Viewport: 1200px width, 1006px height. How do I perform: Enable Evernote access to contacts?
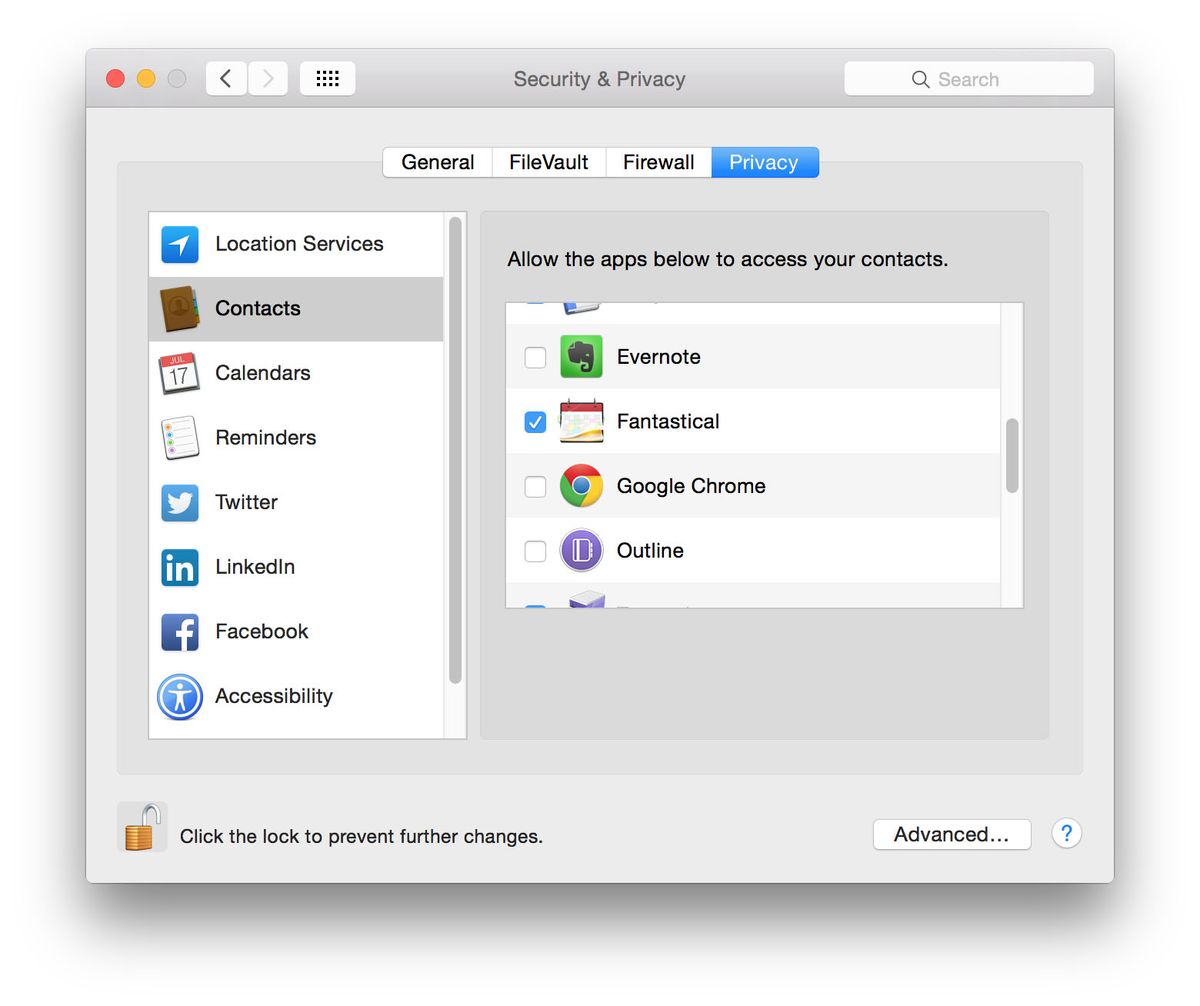(x=535, y=357)
